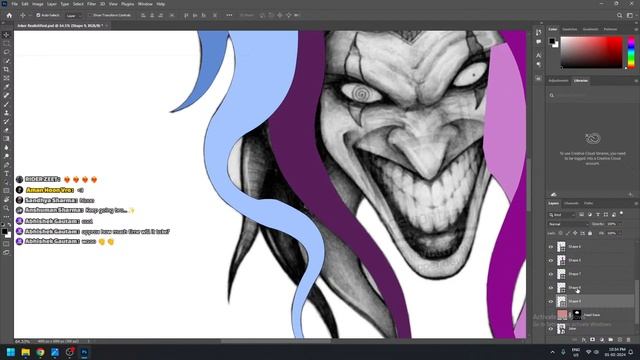This screenshot has width=640, height=360.
Task: Open Google Chrome from the taskbar
Action: tap(40, 352)
